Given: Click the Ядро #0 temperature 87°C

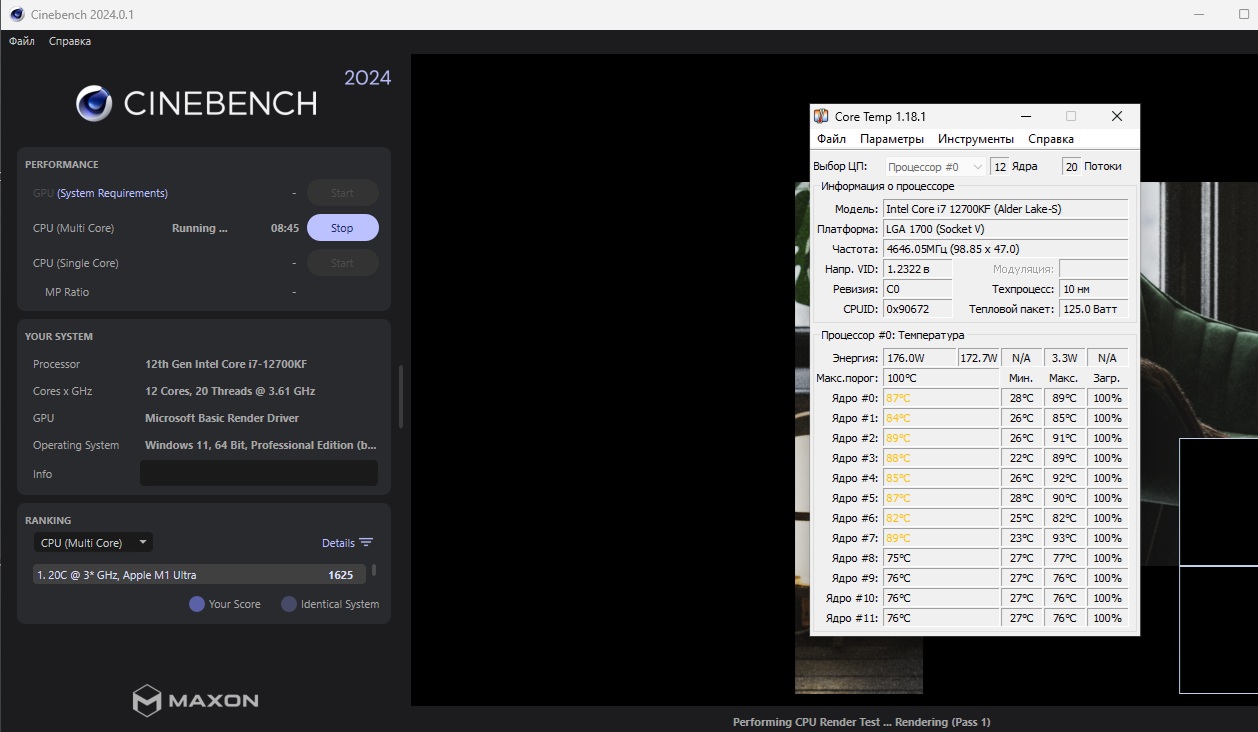Looking at the screenshot, I should 940,398.
